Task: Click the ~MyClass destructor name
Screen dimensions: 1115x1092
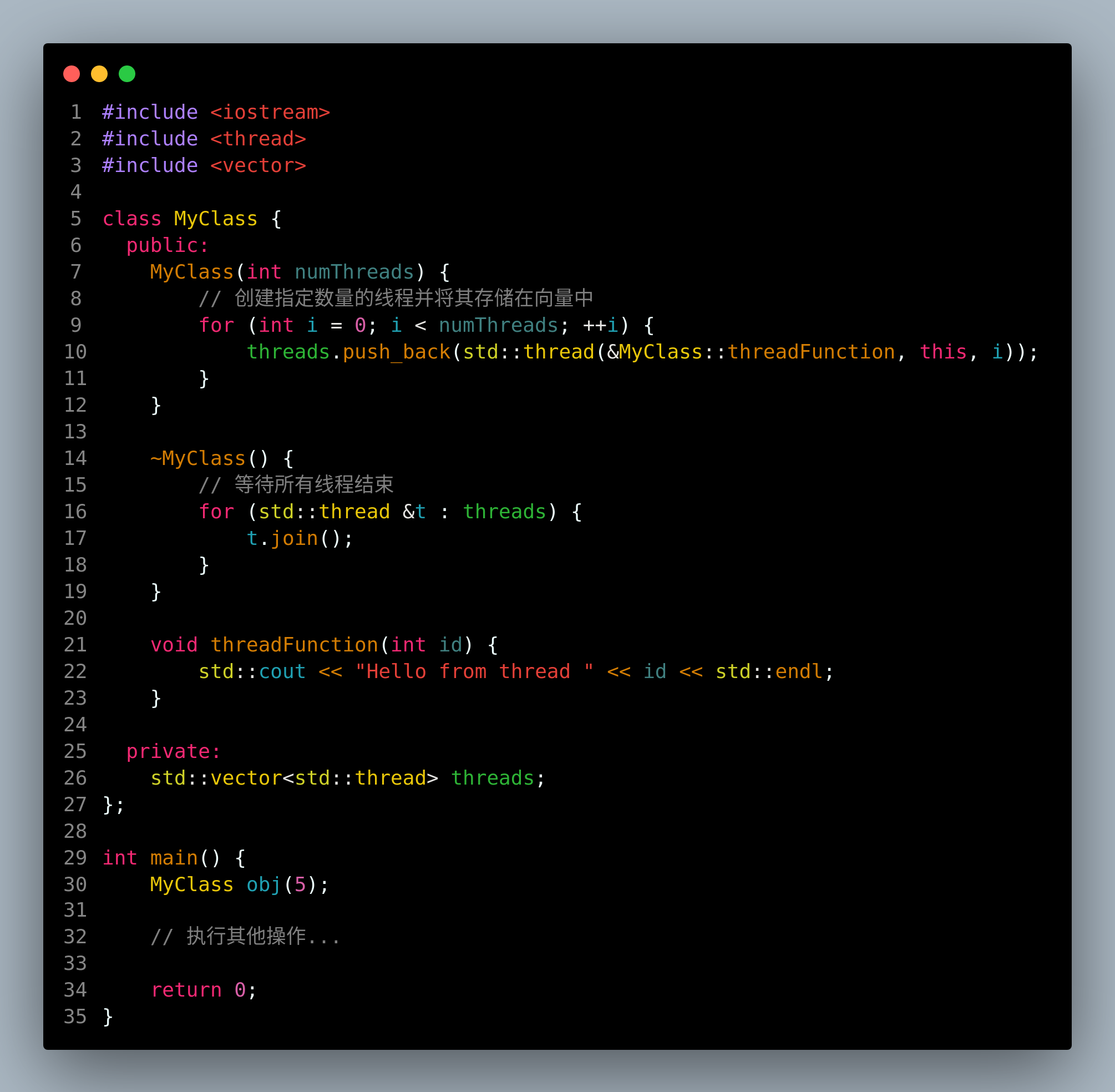Action: click(198, 458)
